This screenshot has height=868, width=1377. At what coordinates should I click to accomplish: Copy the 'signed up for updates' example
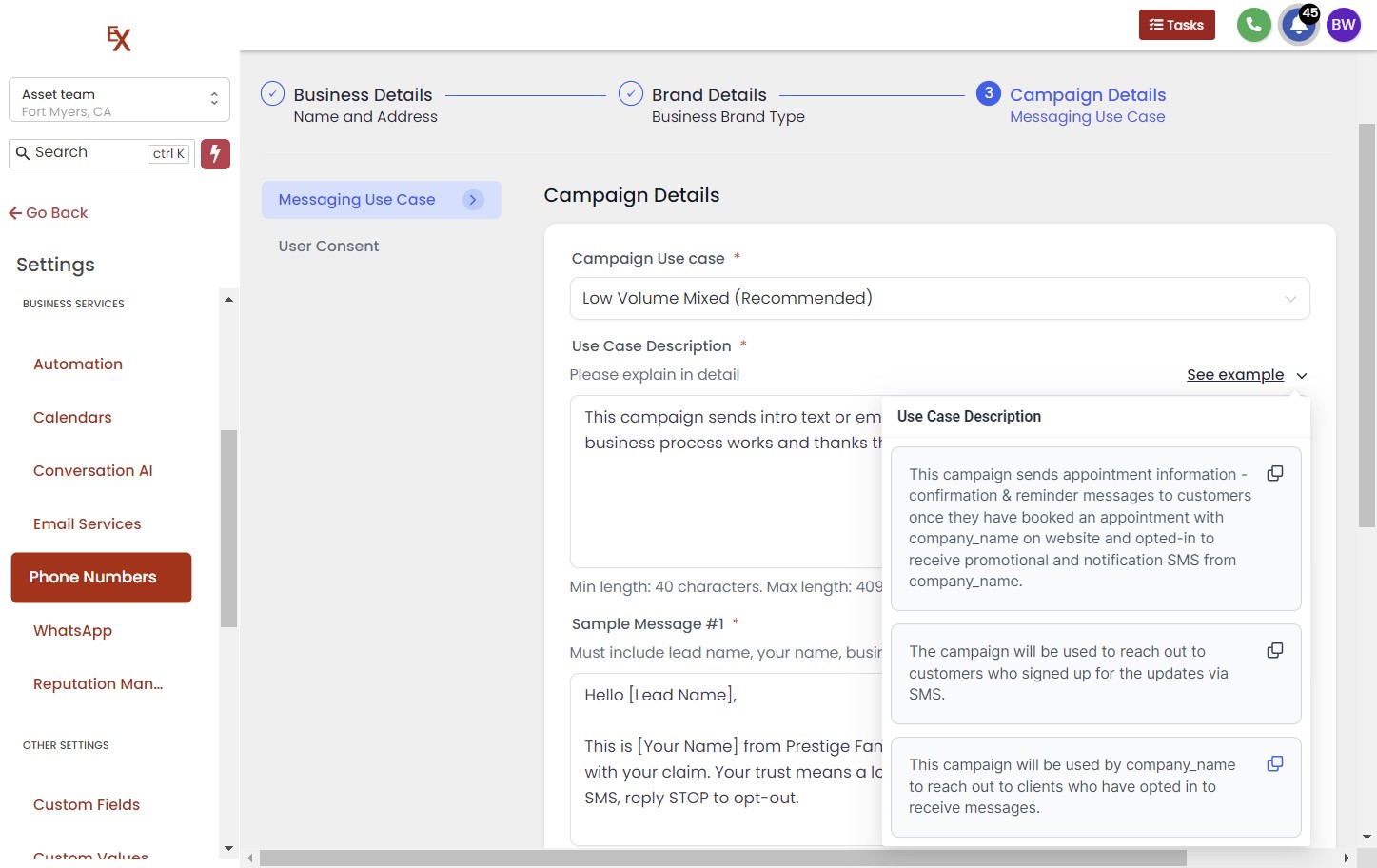tap(1274, 651)
